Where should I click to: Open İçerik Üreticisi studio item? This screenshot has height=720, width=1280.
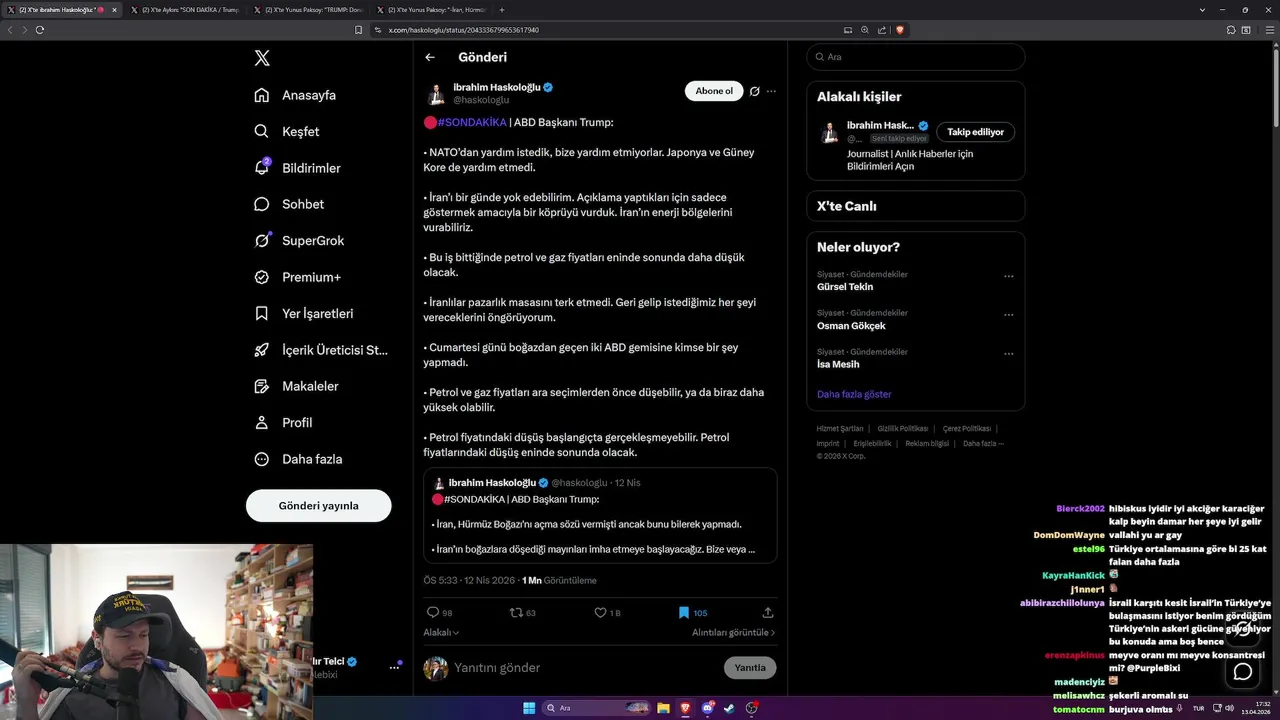(x=320, y=350)
